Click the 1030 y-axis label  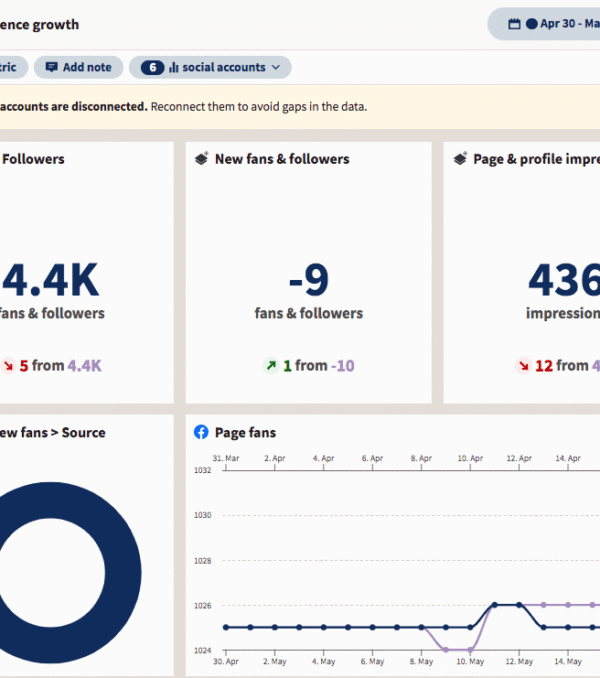[x=202, y=515]
